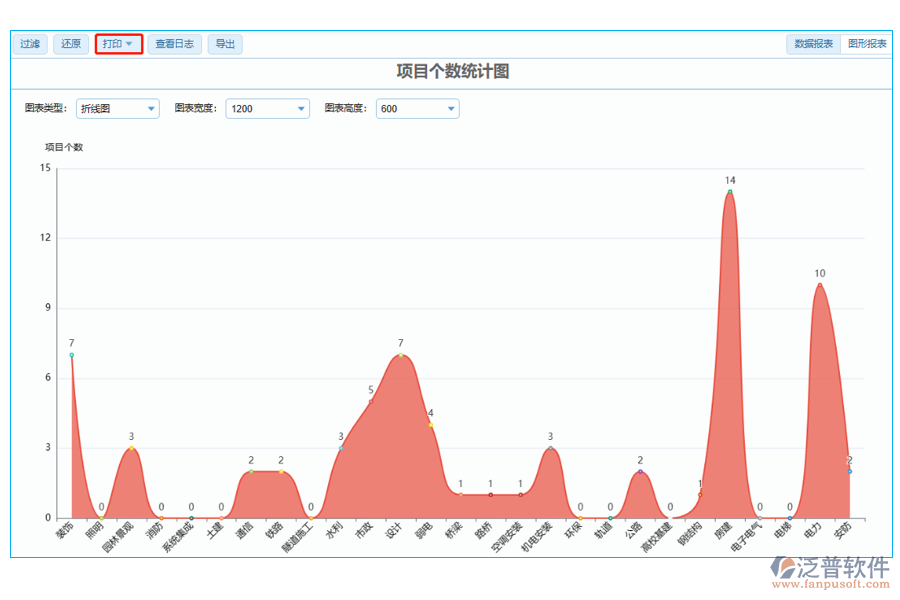
Task: Click the 设计 data point labeled 7
Action: click(x=401, y=355)
